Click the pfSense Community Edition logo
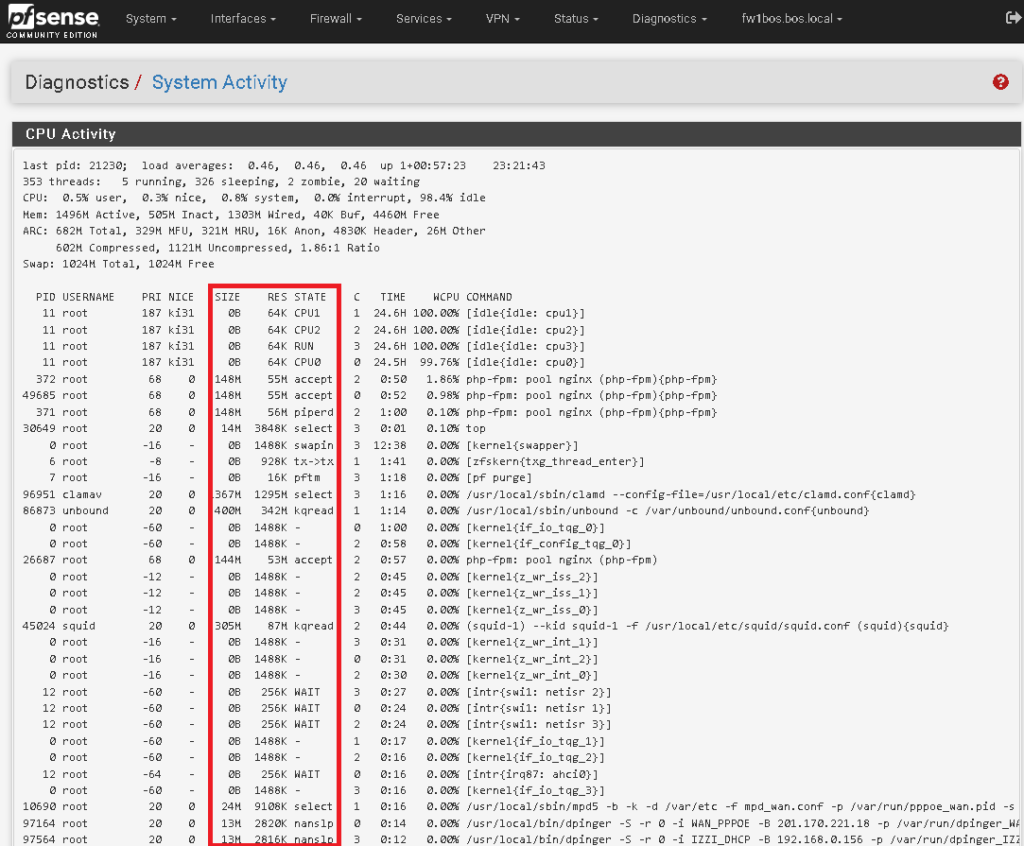1024x846 pixels. 53,22
